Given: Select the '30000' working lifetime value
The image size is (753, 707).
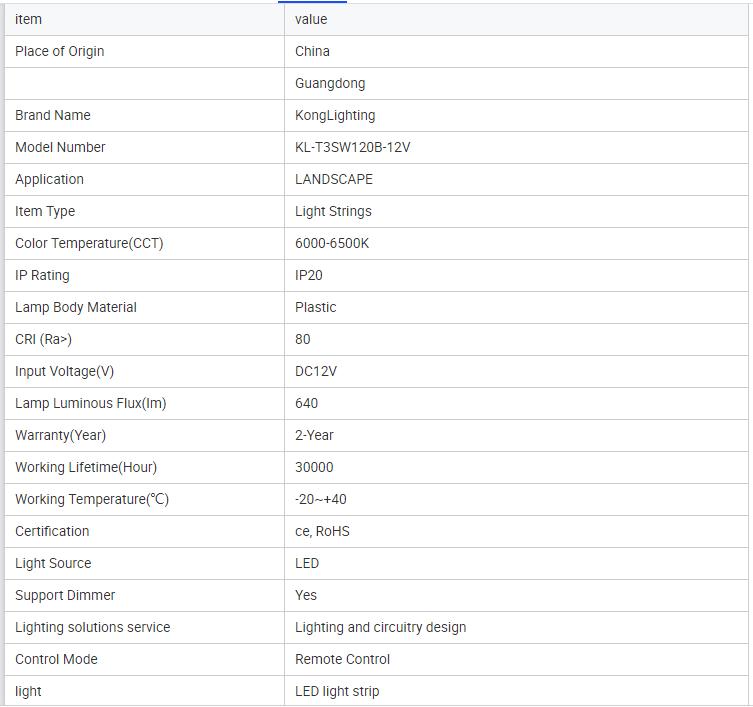Looking at the screenshot, I should click(x=314, y=467).
